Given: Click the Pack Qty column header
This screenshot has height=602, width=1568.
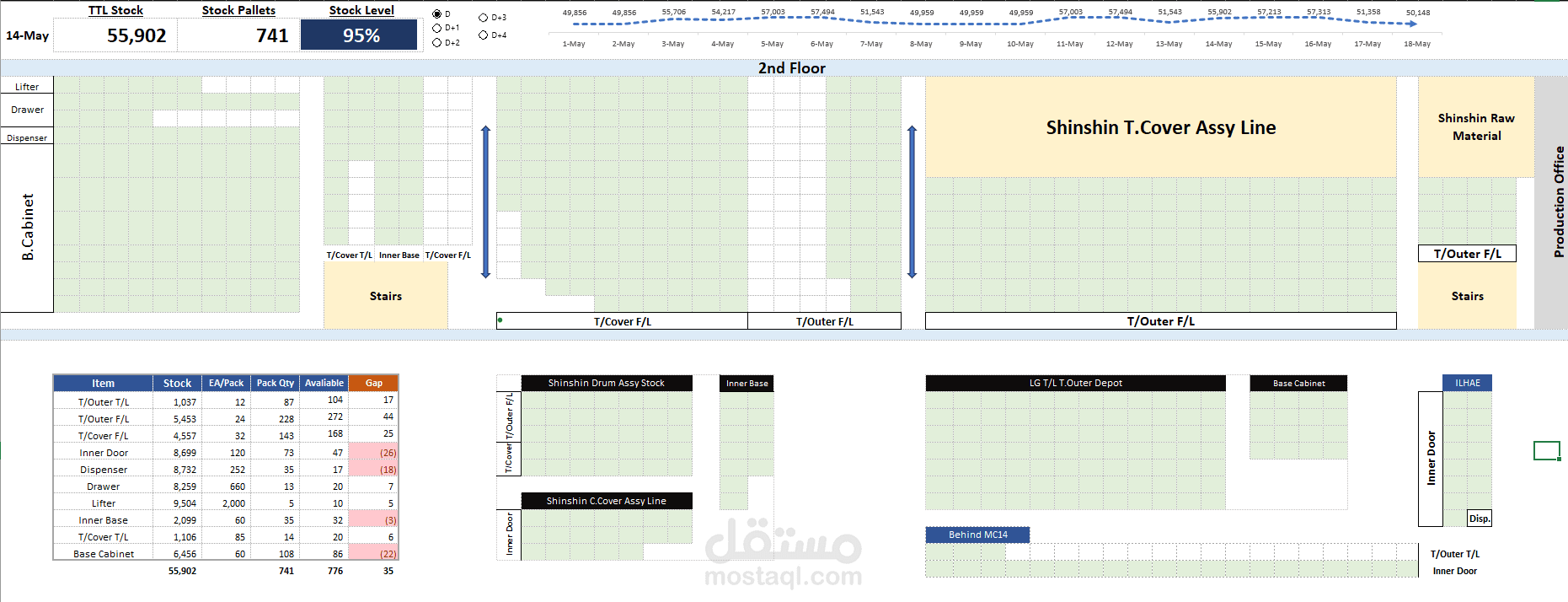Looking at the screenshot, I should (275, 383).
